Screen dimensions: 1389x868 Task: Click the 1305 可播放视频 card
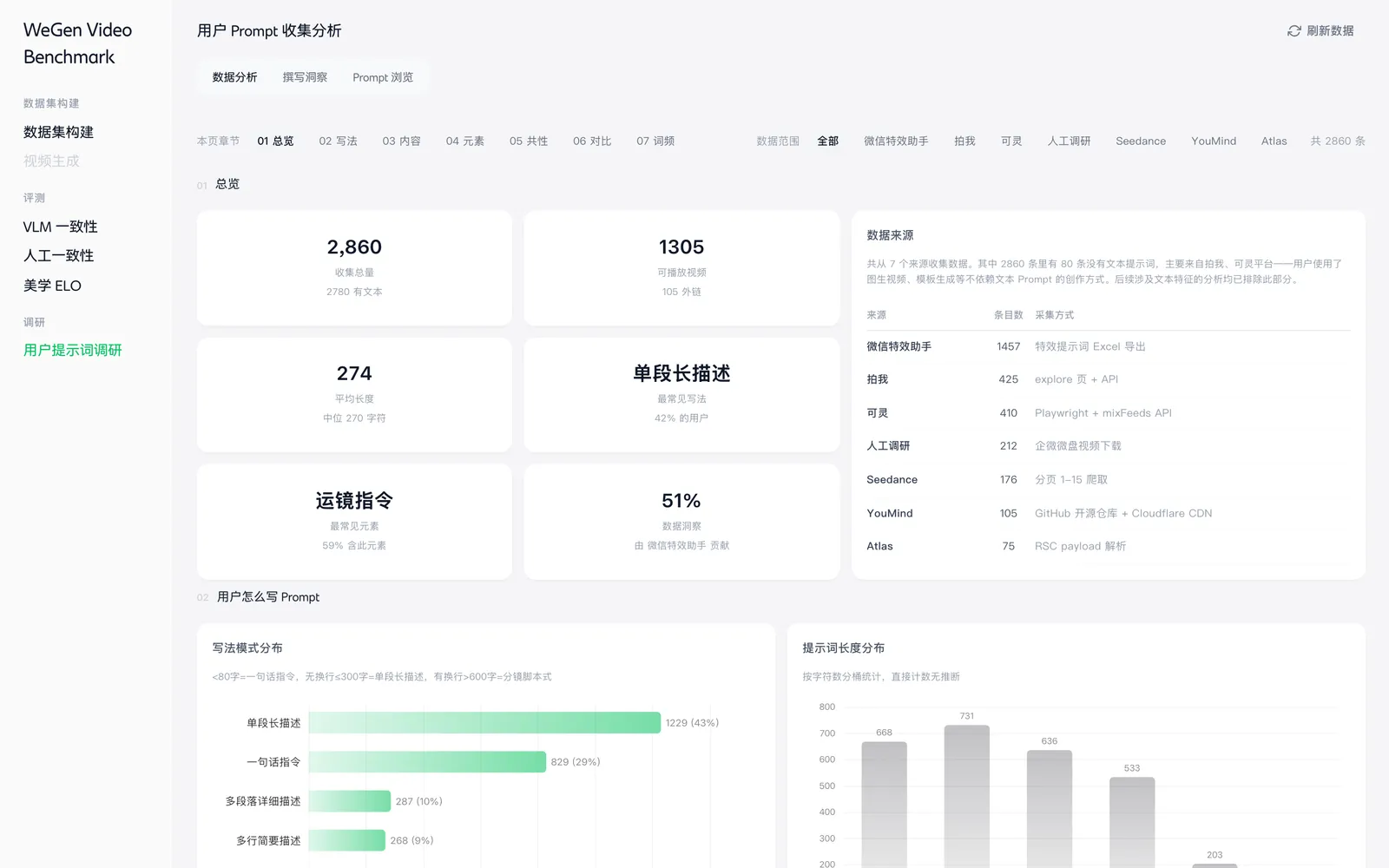tap(681, 268)
